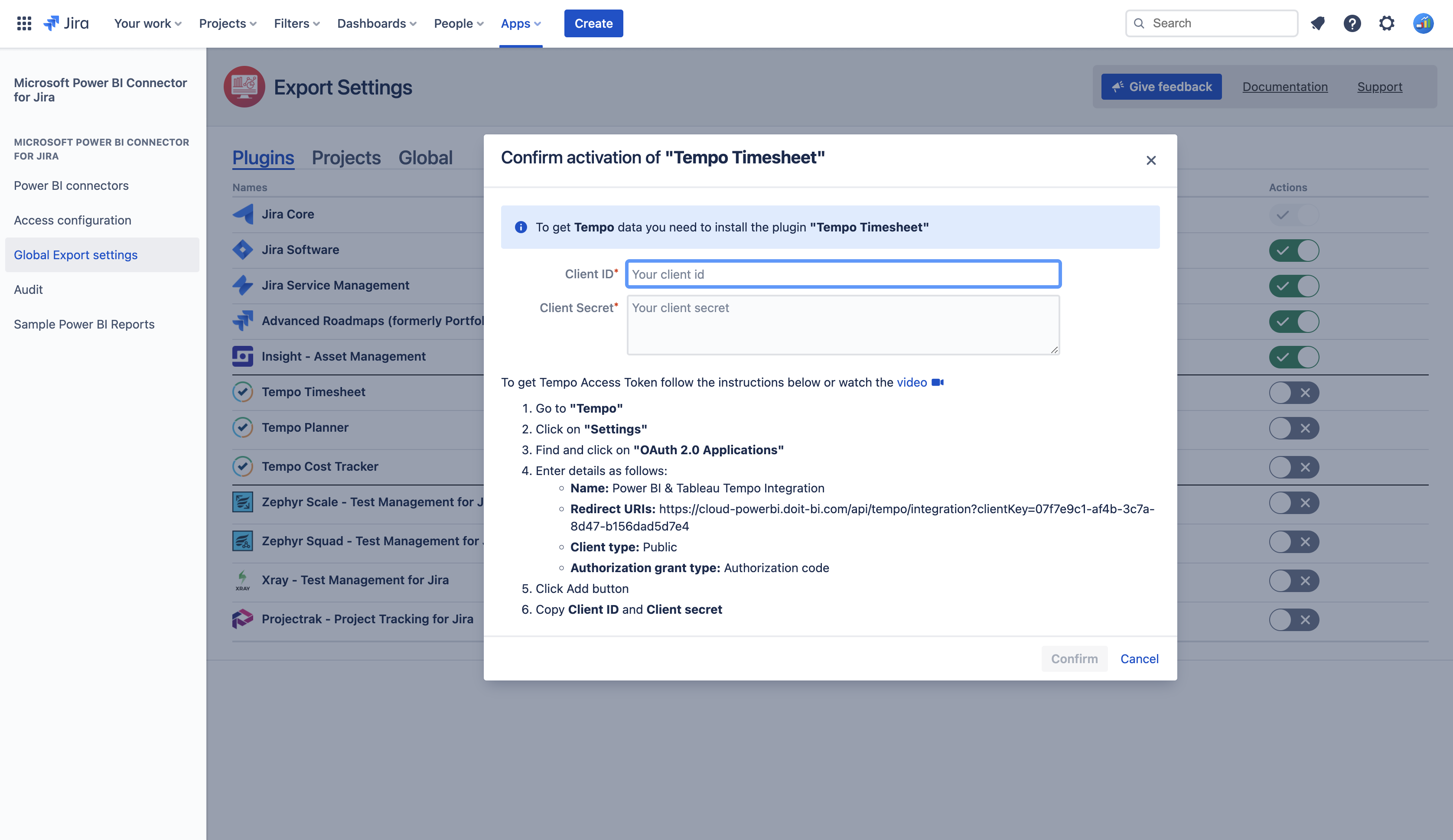
Task: Click the user profile avatar
Action: [x=1423, y=24]
